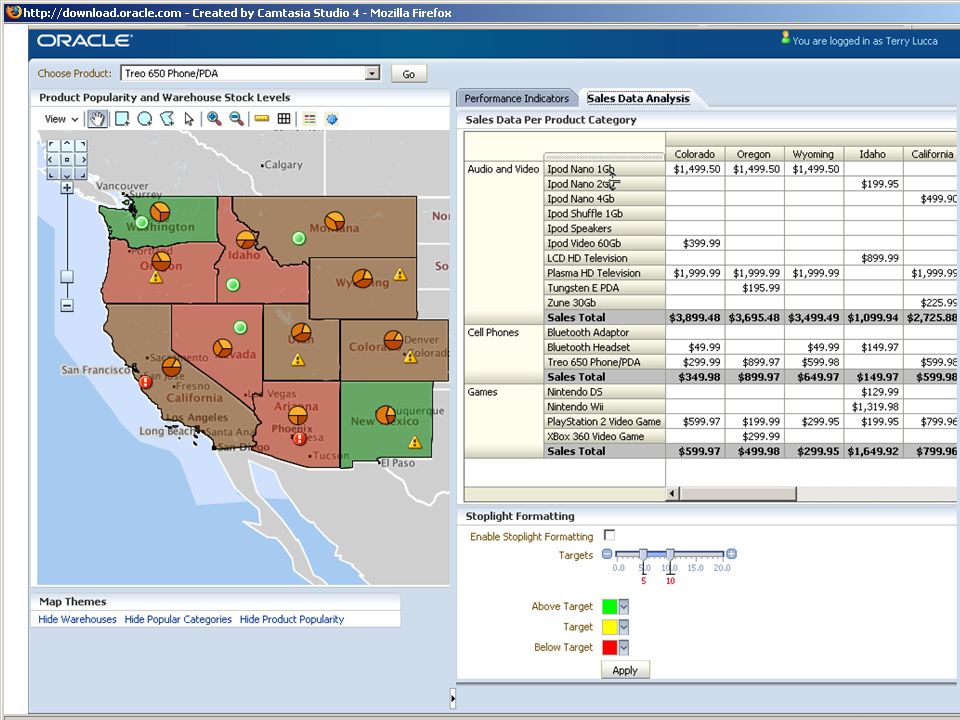Screen dimensions: 960x720
Task: Click the table's horizontal scrollbar left arrow
Action: 672,493
